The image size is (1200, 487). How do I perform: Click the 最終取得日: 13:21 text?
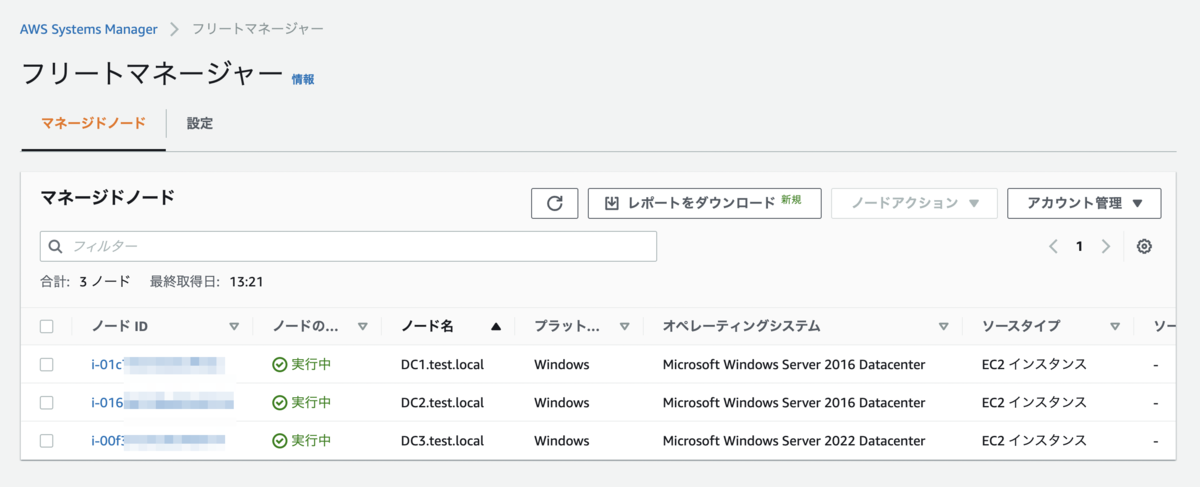[206, 282]
